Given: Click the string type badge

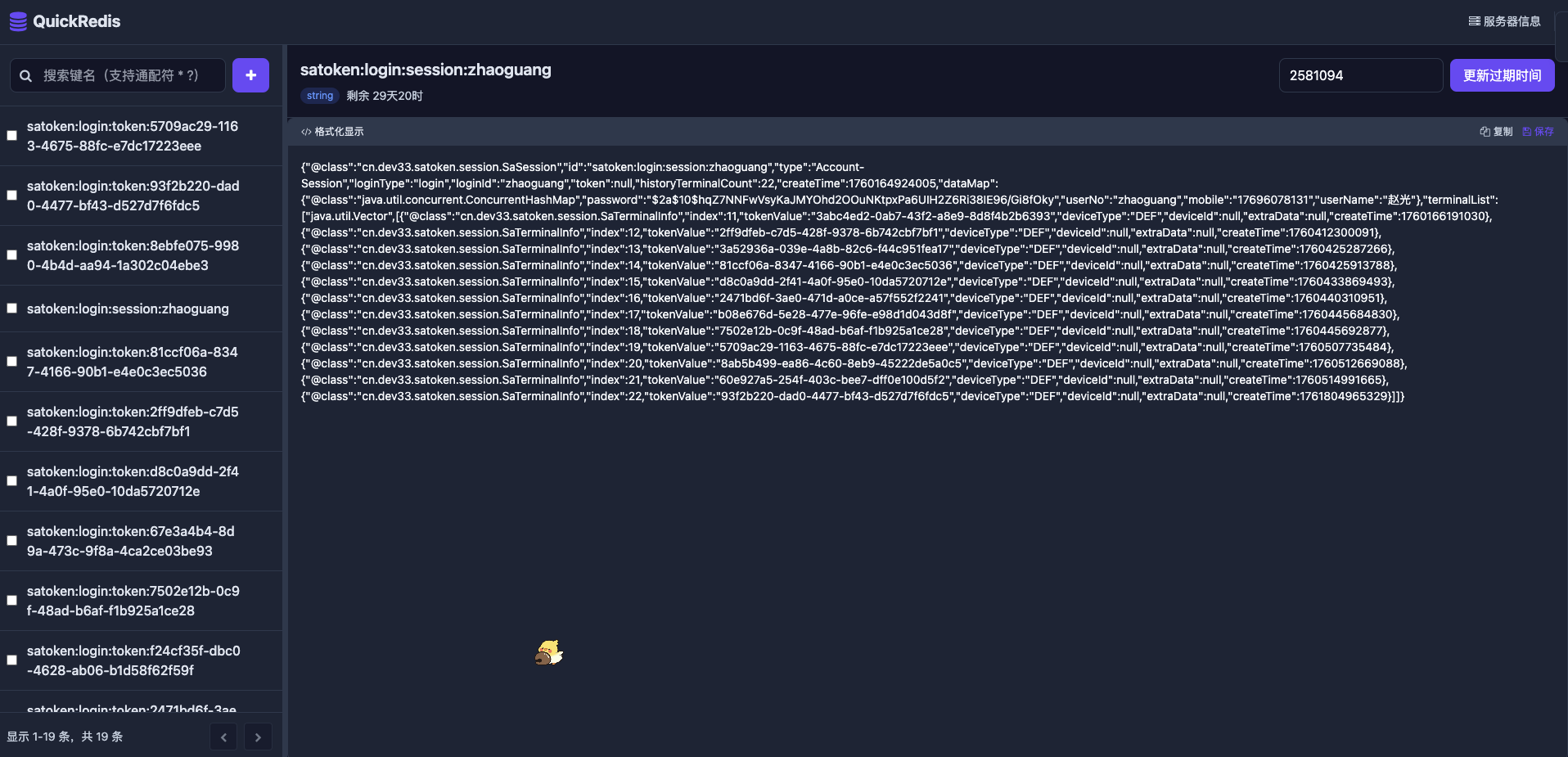Looking at the screenshot, I should tap(320, 96).
